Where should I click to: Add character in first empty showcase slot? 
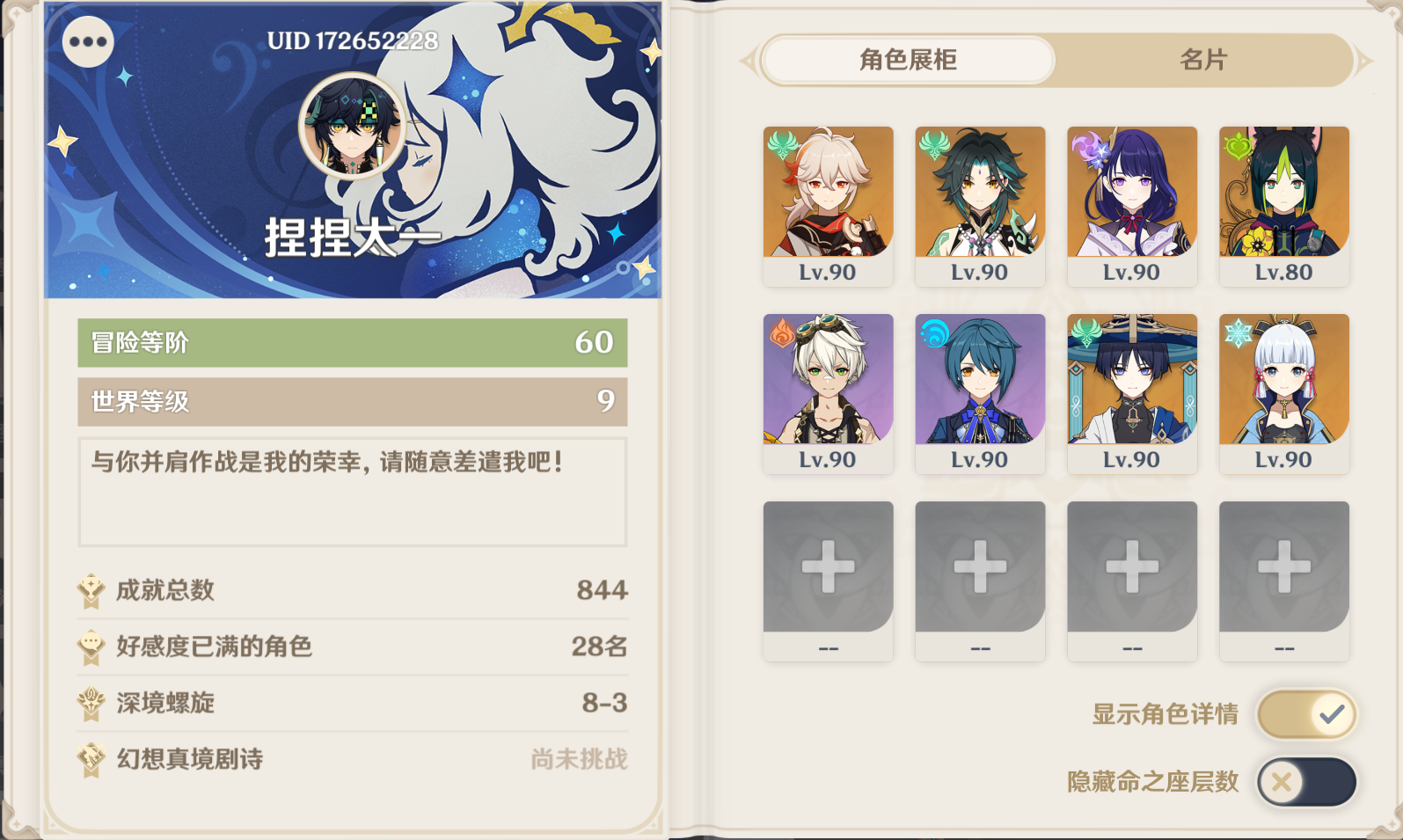828,581
